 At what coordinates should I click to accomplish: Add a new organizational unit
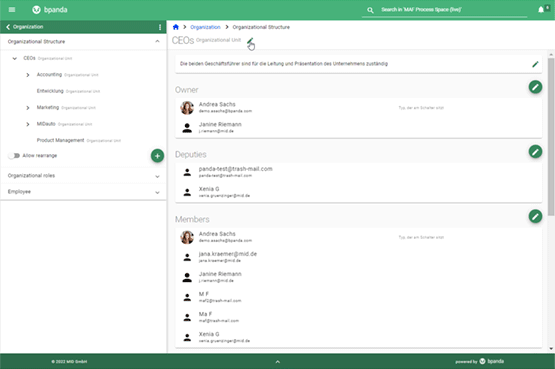pos(158,156)
